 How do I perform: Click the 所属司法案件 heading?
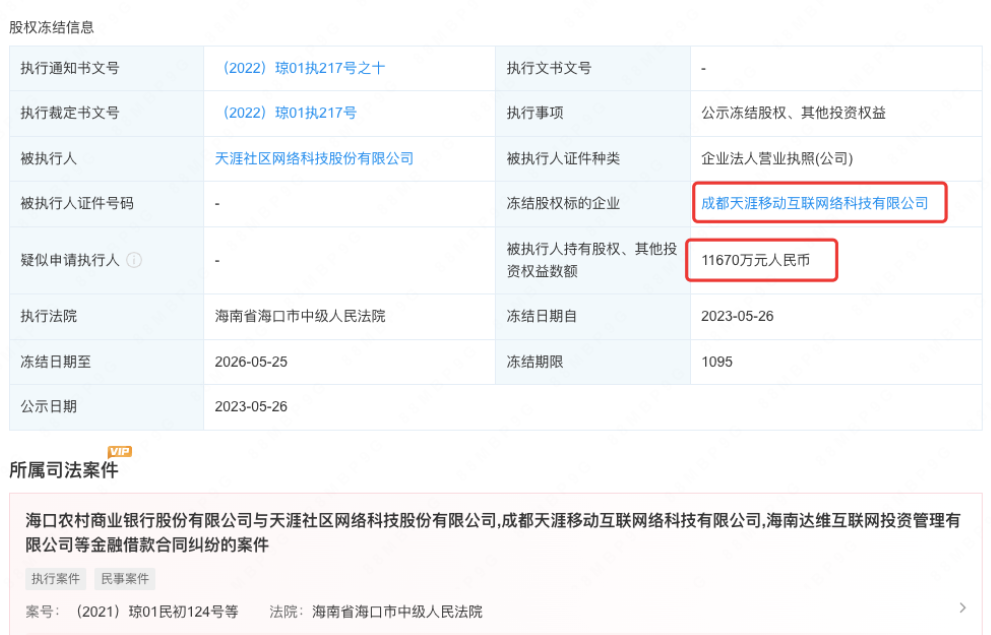(64, 470)
